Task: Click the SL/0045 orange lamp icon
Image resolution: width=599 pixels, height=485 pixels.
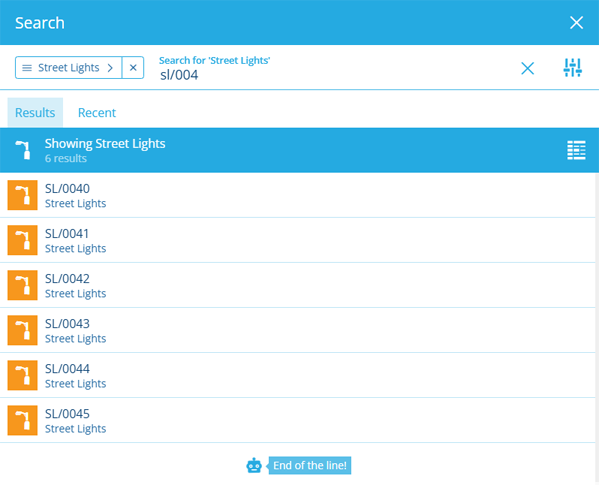Action: pos(23,420)
